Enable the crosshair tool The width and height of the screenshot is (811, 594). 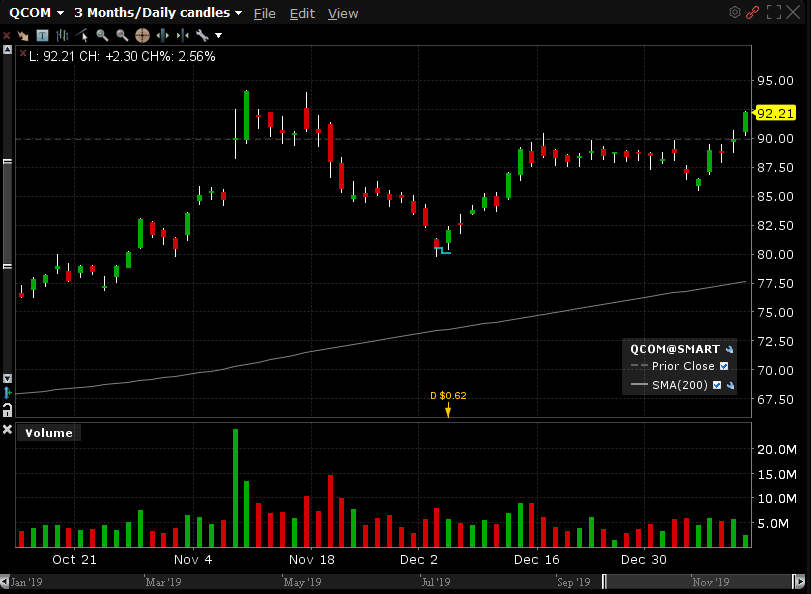tap(141, 35)
